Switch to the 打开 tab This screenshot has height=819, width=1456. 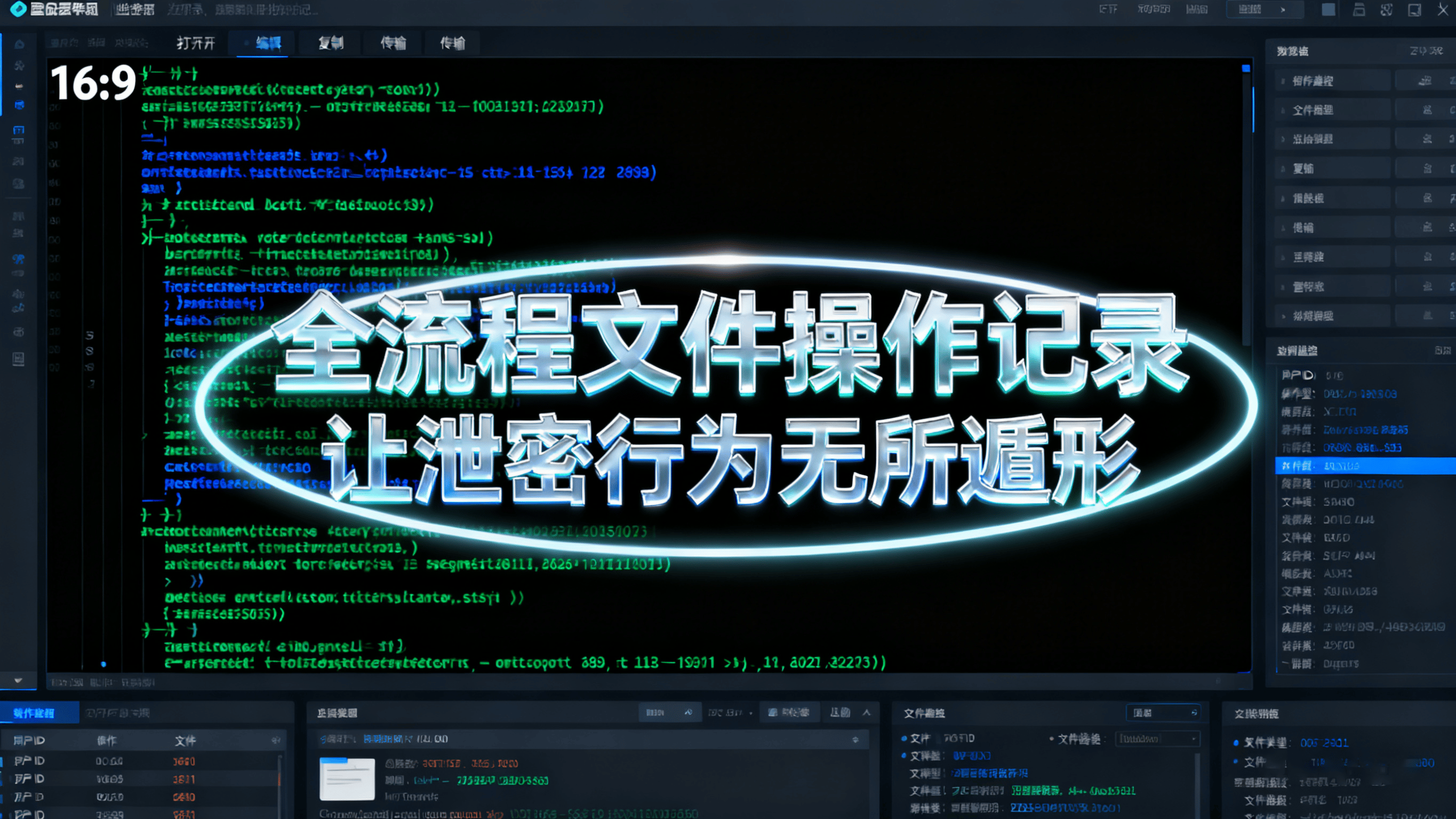[x=196, y=44]
